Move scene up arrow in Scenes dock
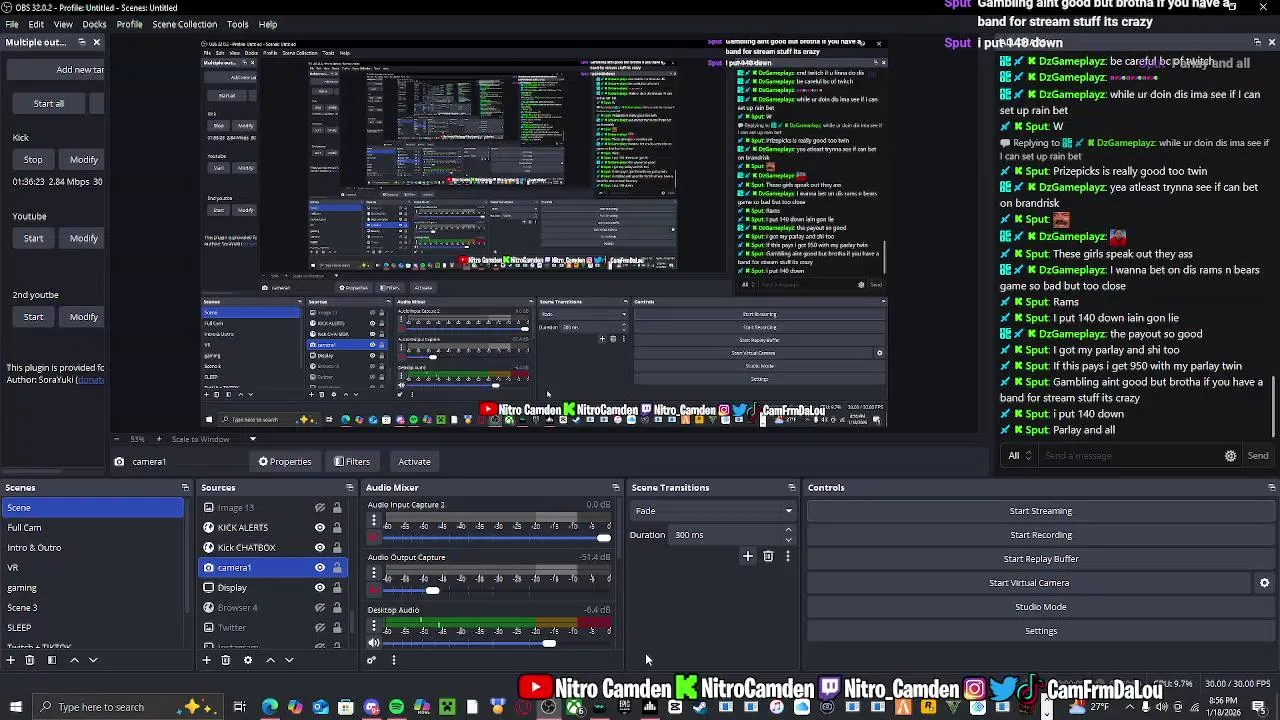The height and width of the screenshot is (720, 1280). [74, 660]
